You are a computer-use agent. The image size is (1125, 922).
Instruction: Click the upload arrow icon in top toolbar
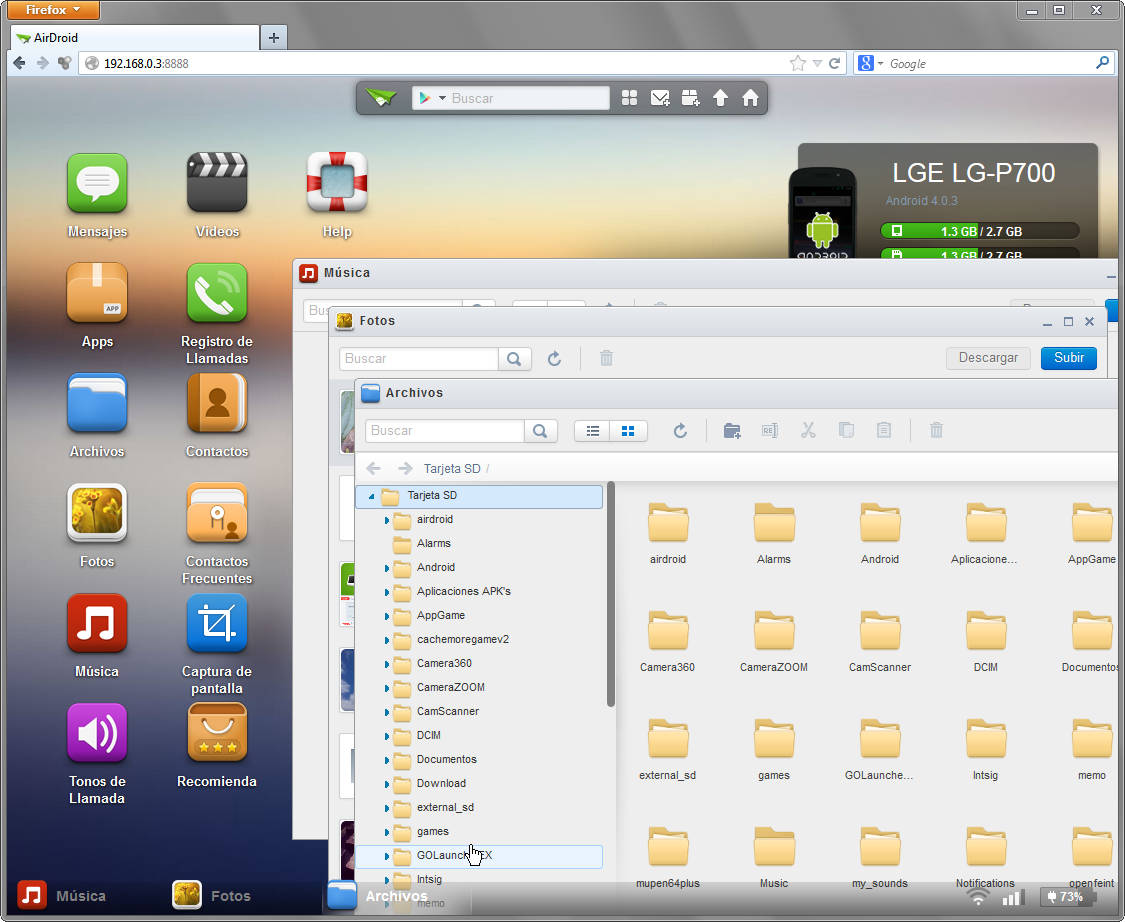[x=720, y=98]
